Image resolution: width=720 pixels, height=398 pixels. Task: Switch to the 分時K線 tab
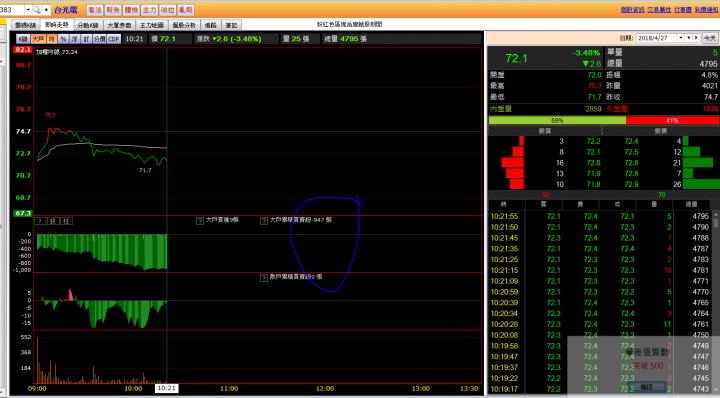click(x=88, y=25)
